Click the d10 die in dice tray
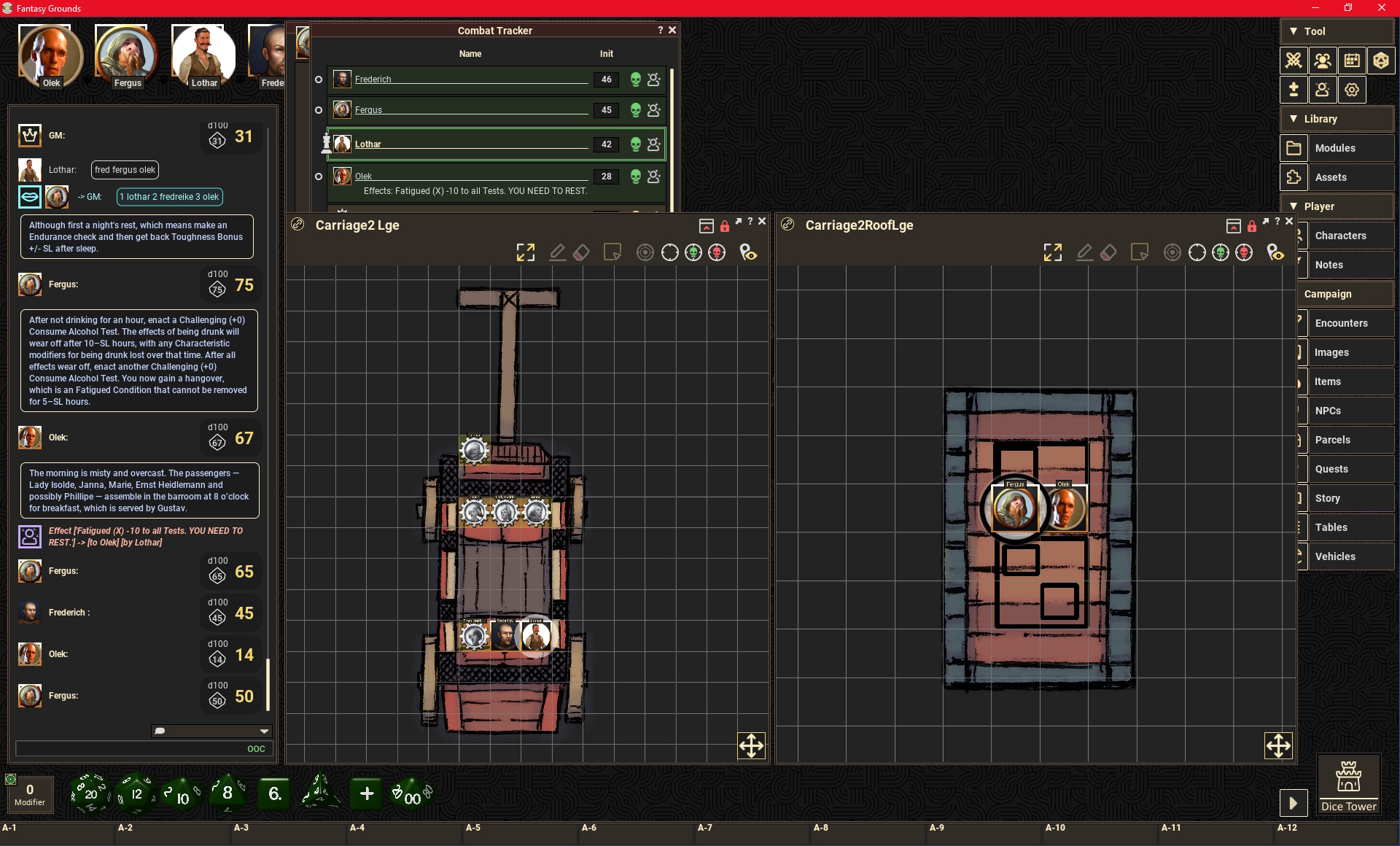Viewport: 1400px width, 846px height. coord(182,795)
